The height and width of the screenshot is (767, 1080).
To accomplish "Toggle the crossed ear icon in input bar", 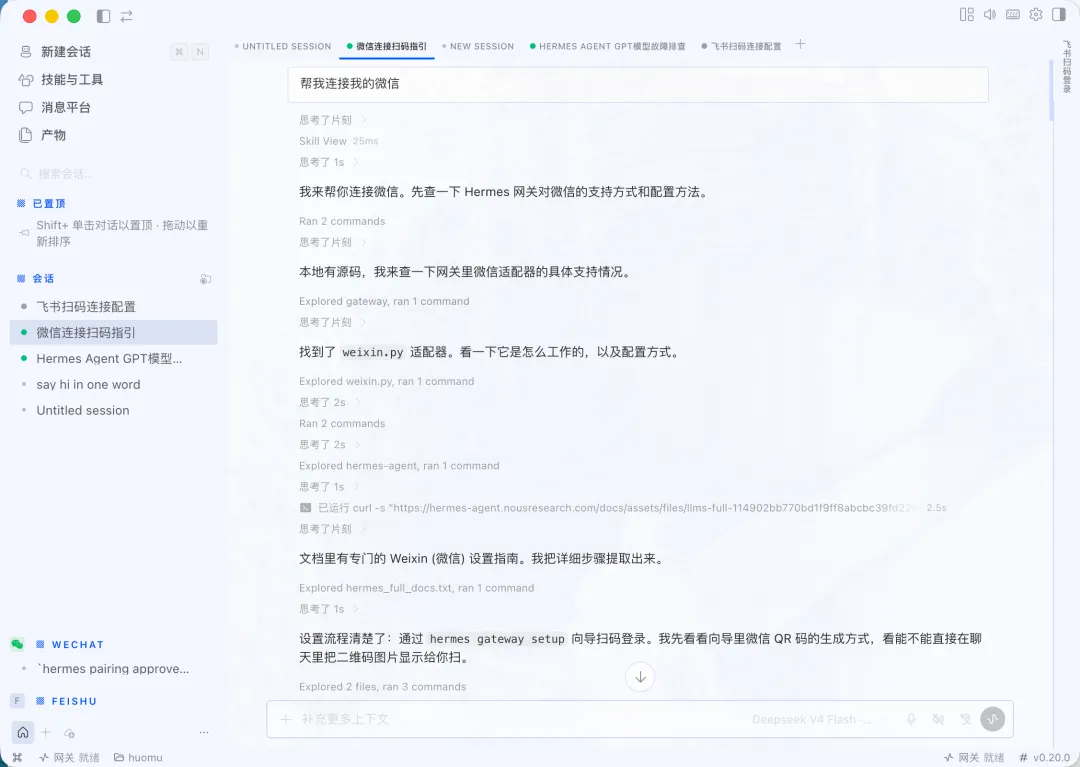I will pos(966,719).
